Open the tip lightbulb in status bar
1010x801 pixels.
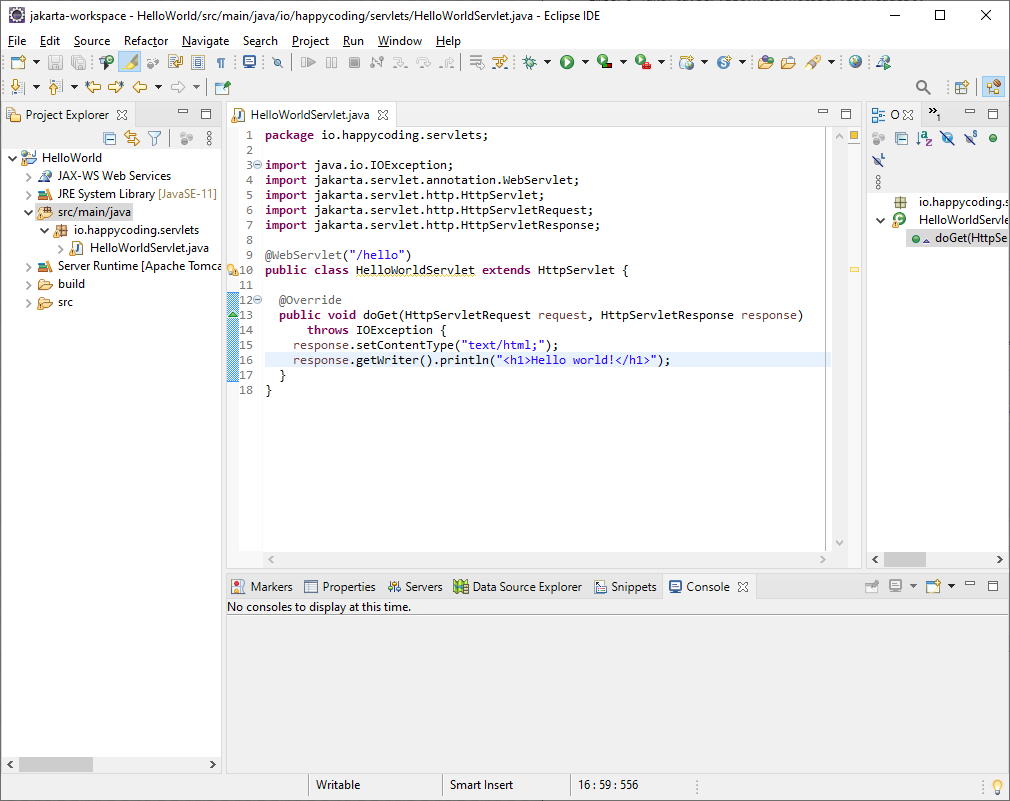coord(996,786)
